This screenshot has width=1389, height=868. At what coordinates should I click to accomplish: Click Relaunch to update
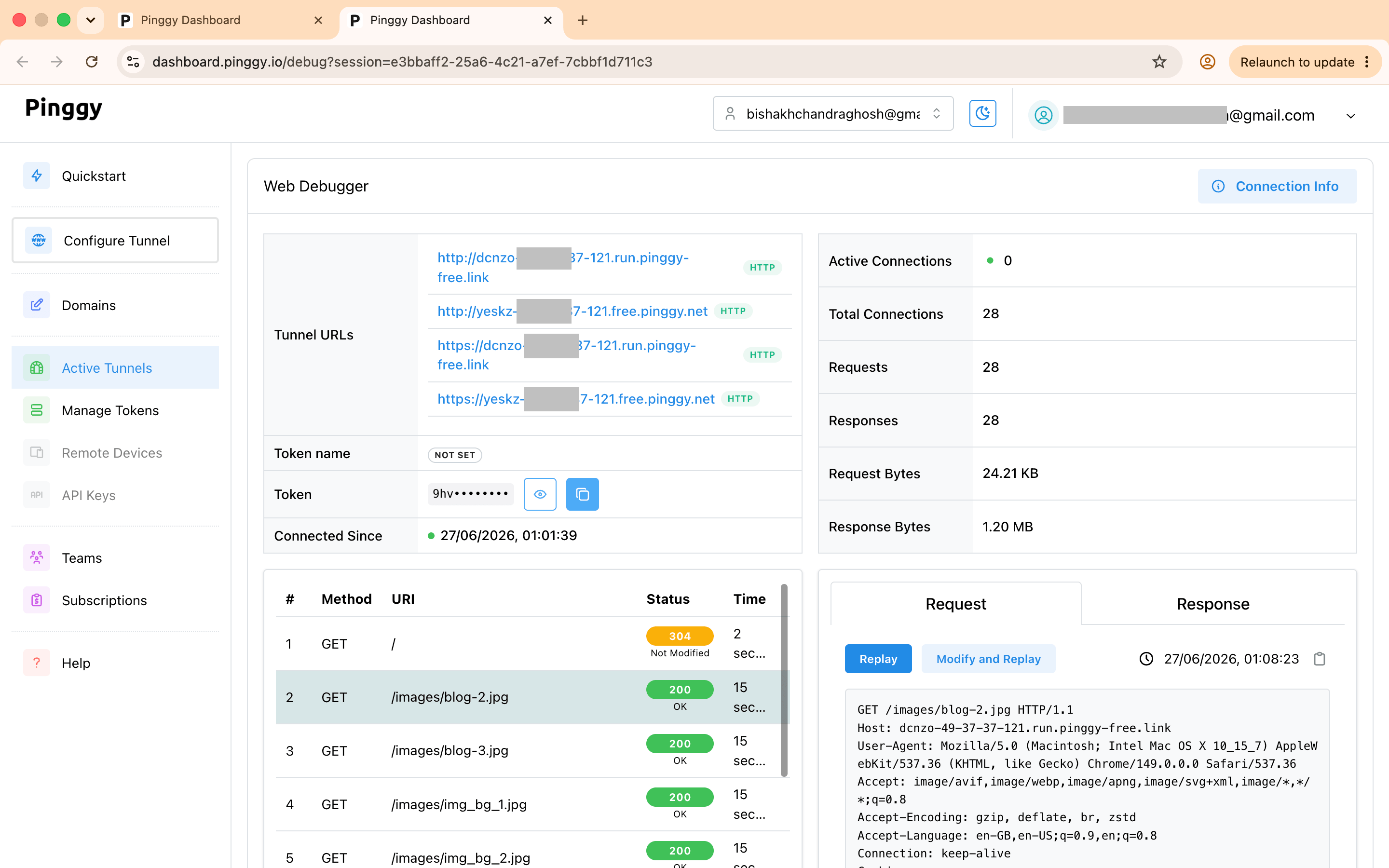tap(1297, 61)
